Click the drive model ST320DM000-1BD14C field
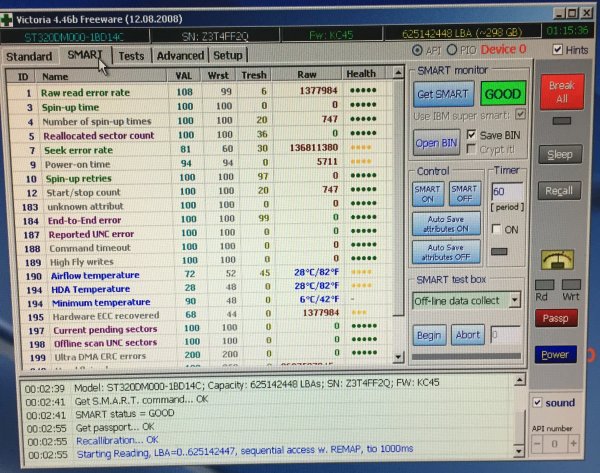Screen dimensions: 600x473 coord(74,37)
